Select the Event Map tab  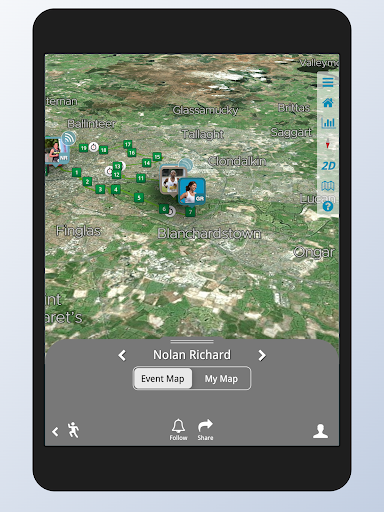163,379
